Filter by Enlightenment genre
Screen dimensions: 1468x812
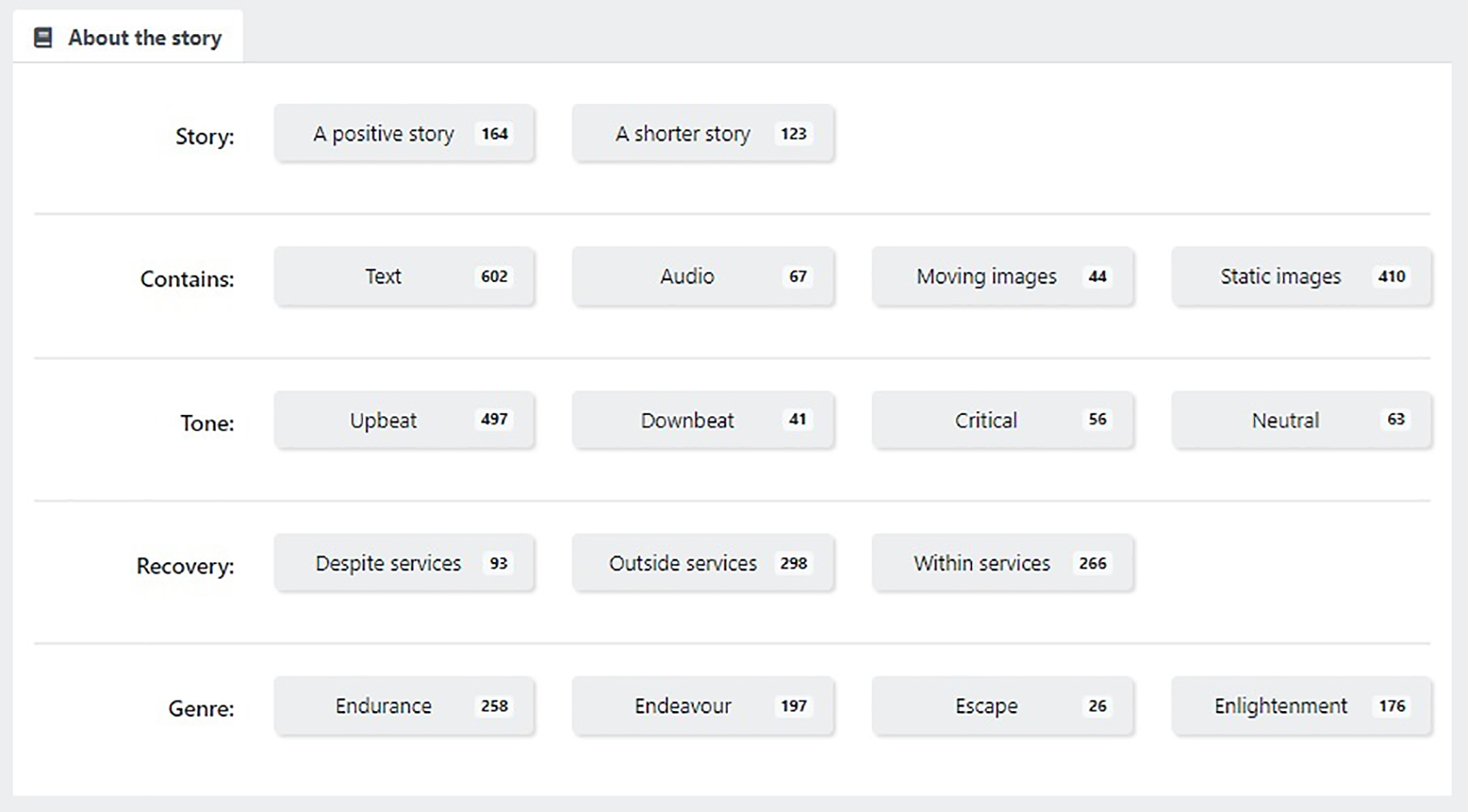pos(1302,706)
